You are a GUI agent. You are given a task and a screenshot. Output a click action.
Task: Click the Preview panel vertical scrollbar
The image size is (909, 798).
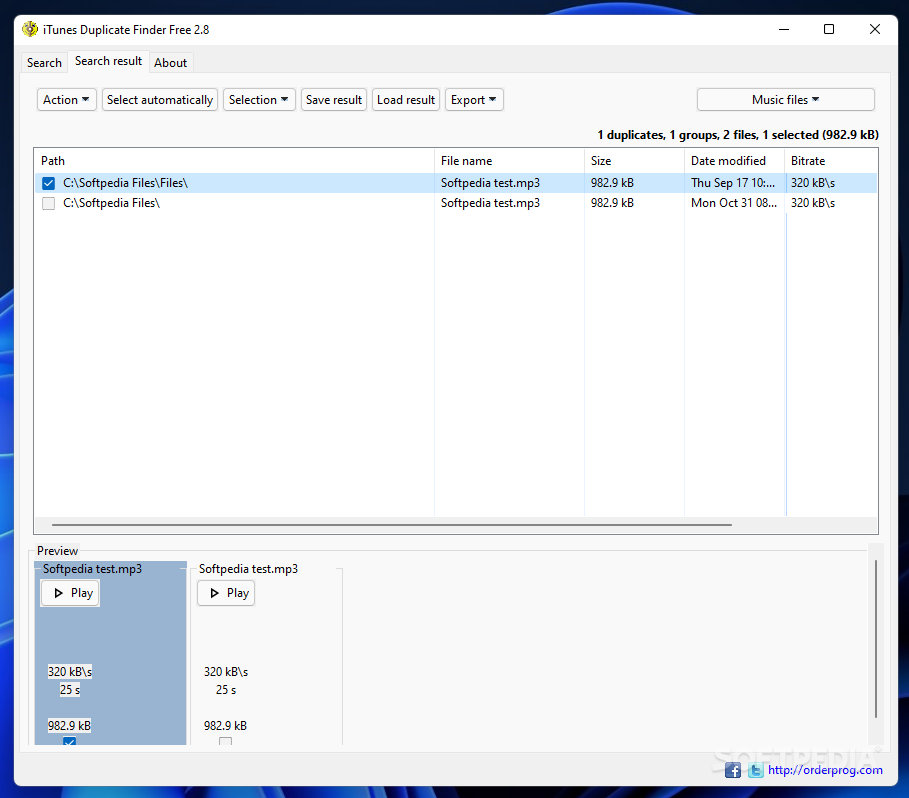876,639
